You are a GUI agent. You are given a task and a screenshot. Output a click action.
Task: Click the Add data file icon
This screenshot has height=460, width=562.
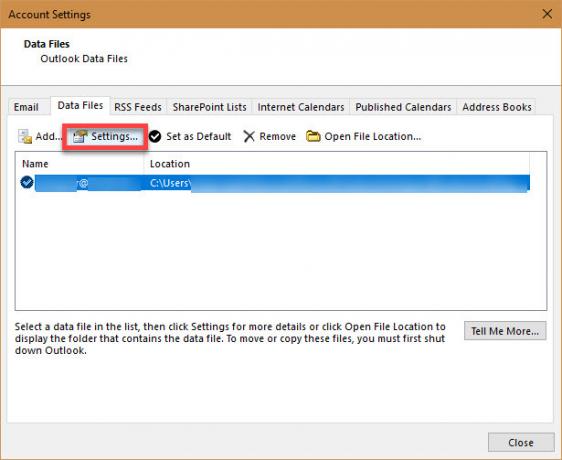[x=25, y=137]
